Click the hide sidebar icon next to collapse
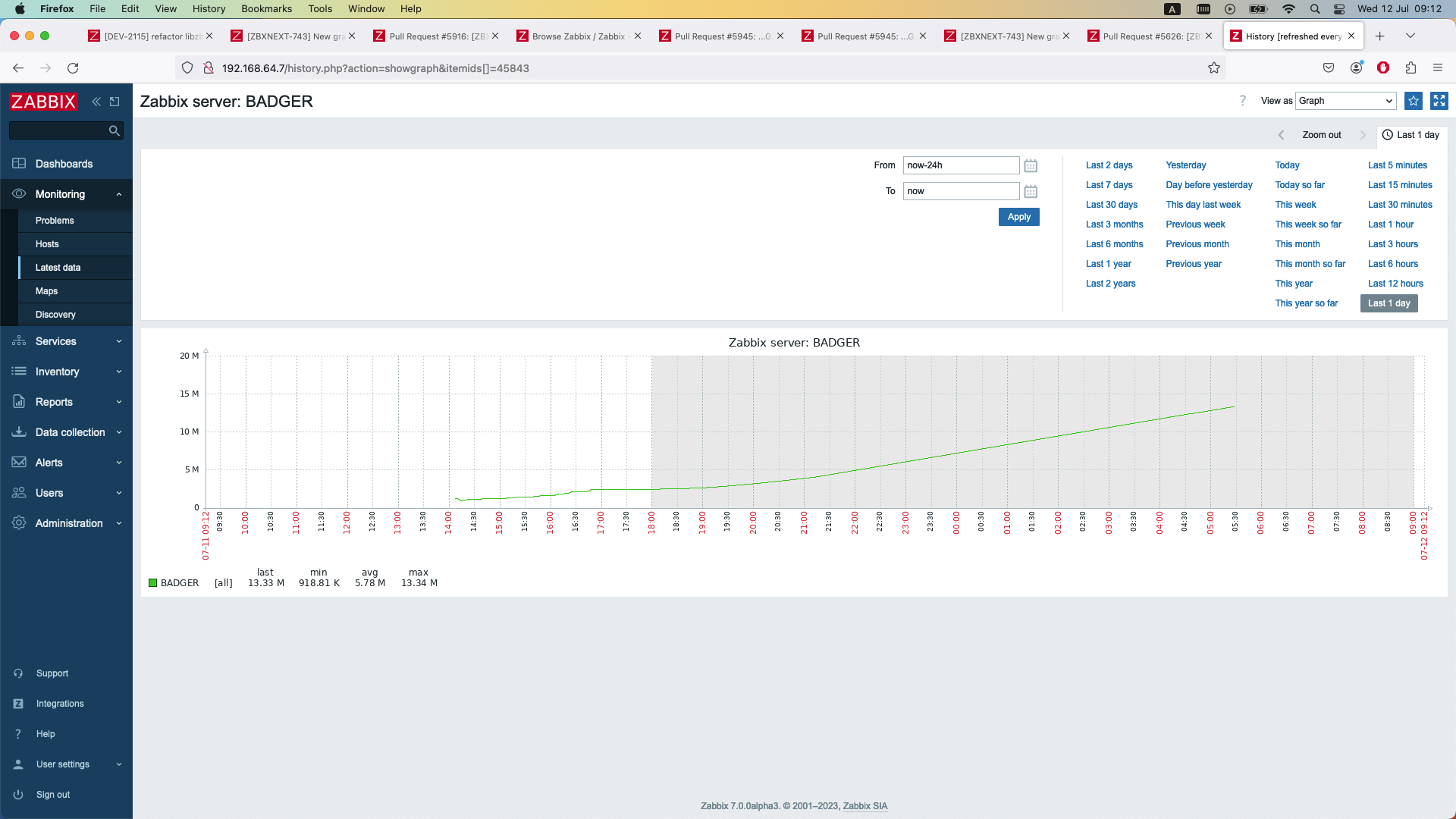 pos(115,102)
